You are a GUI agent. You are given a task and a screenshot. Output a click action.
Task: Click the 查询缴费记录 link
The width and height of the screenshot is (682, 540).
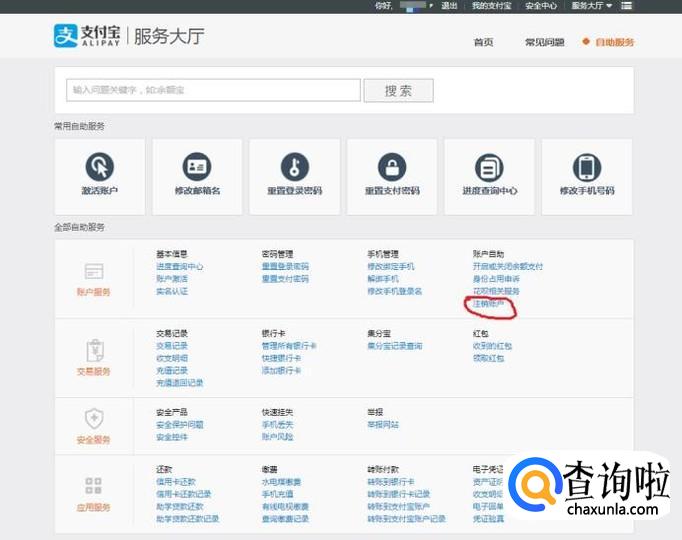[285, 519]
